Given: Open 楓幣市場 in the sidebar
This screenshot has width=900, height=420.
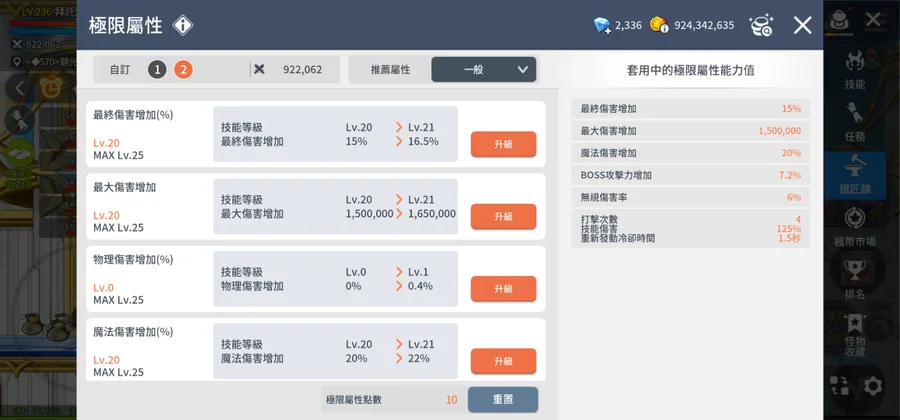Looking at the screenshot, I should click(x=855, y=223).
